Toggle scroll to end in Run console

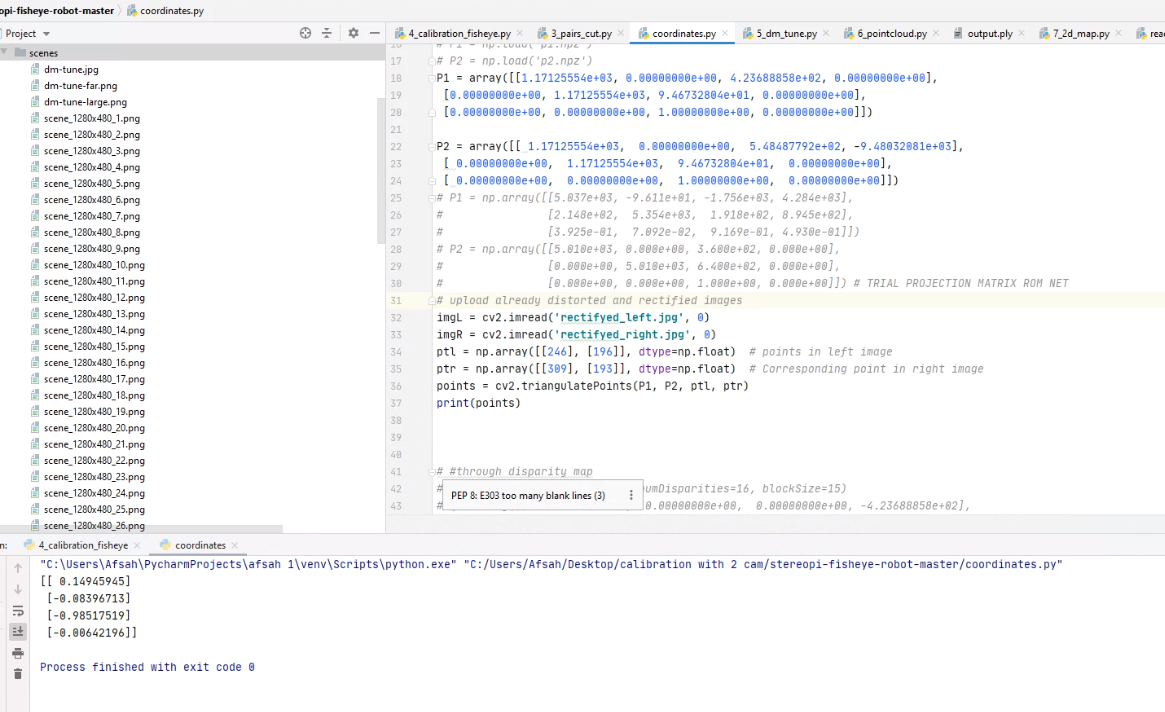click(17, 632)
